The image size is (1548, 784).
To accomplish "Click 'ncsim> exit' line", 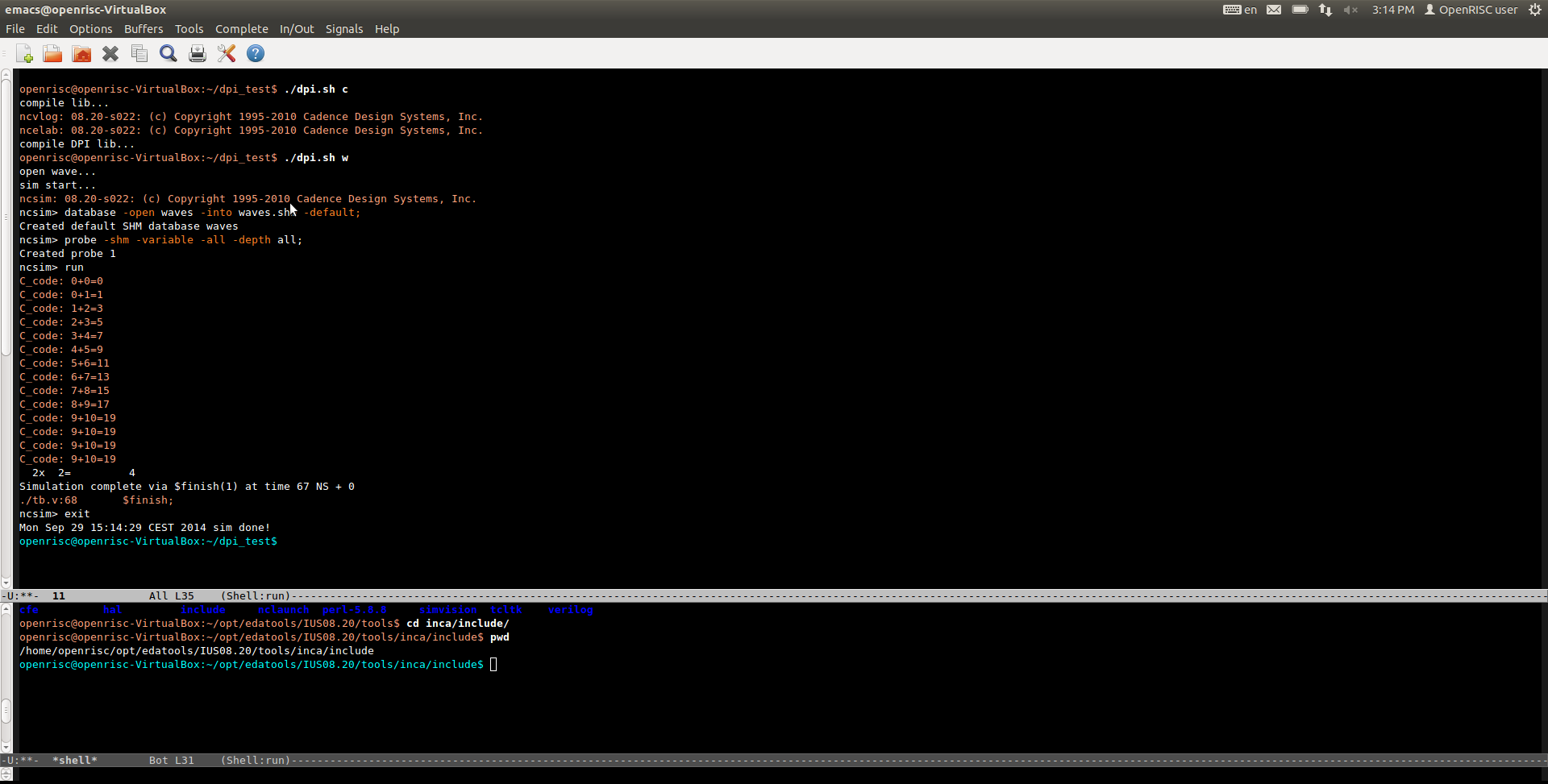I will 55,514.
